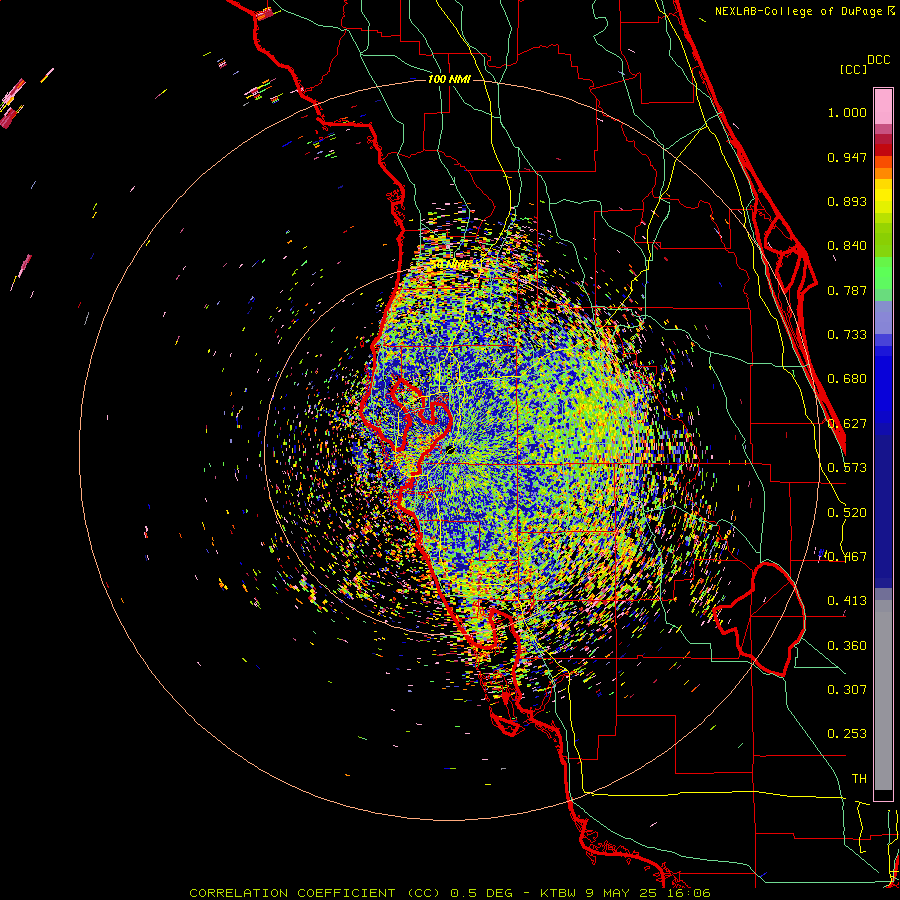This screenshot has width=900, height=900.
Task: Select the 0.840 scale value
Action: pyautogui.click(x=847, y=246)
